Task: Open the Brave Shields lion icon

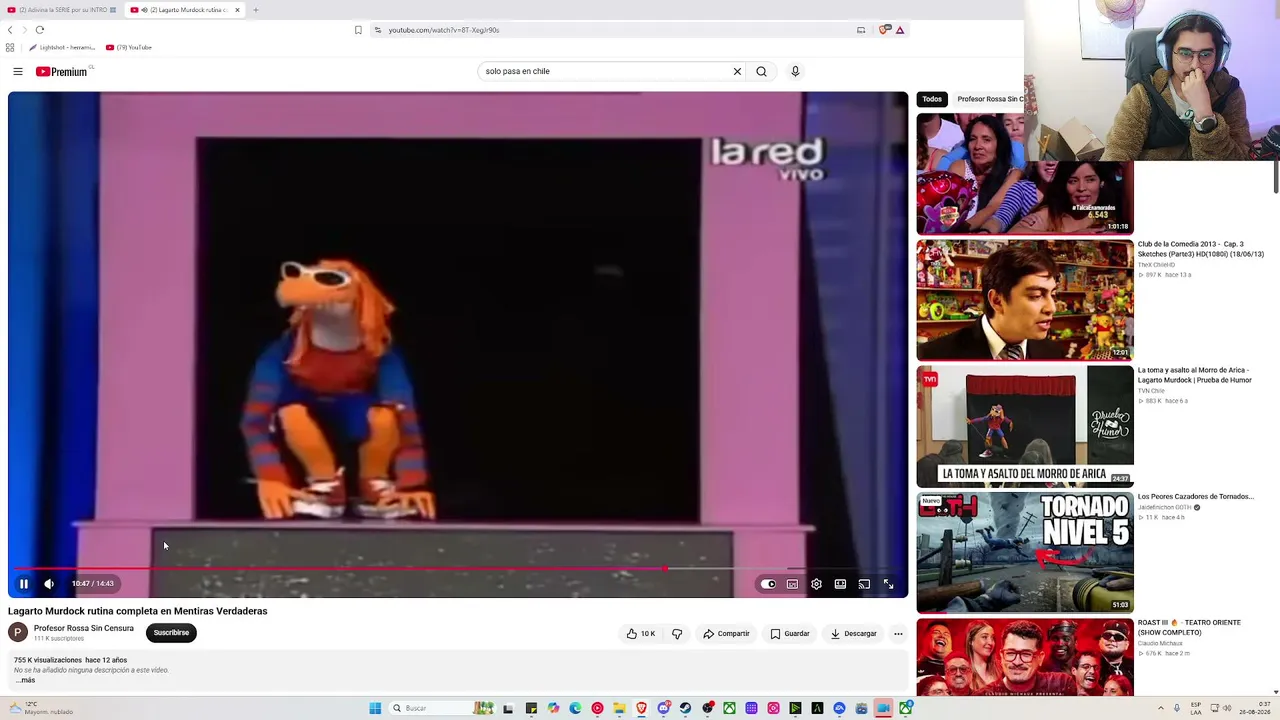Action: click(x=884, y=30)
